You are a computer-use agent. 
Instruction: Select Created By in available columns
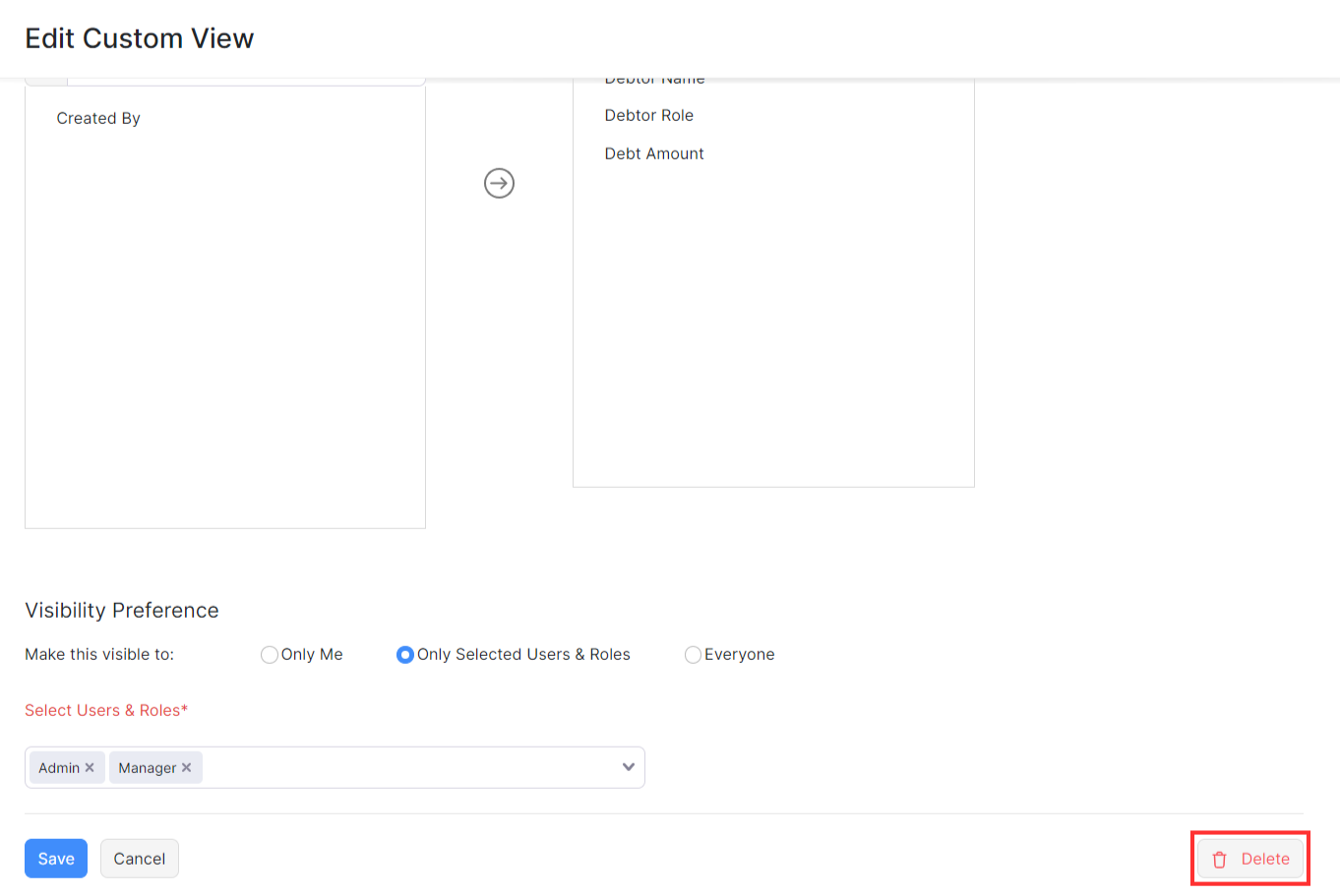pos(98,118)
